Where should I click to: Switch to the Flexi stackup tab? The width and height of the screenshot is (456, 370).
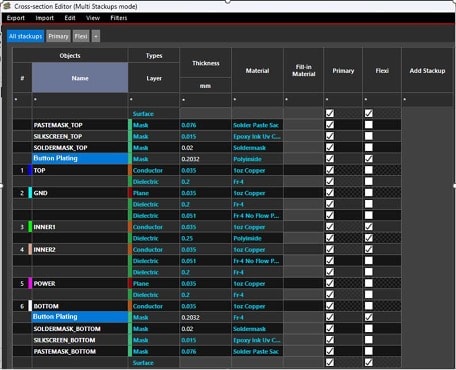pos(81,36)
